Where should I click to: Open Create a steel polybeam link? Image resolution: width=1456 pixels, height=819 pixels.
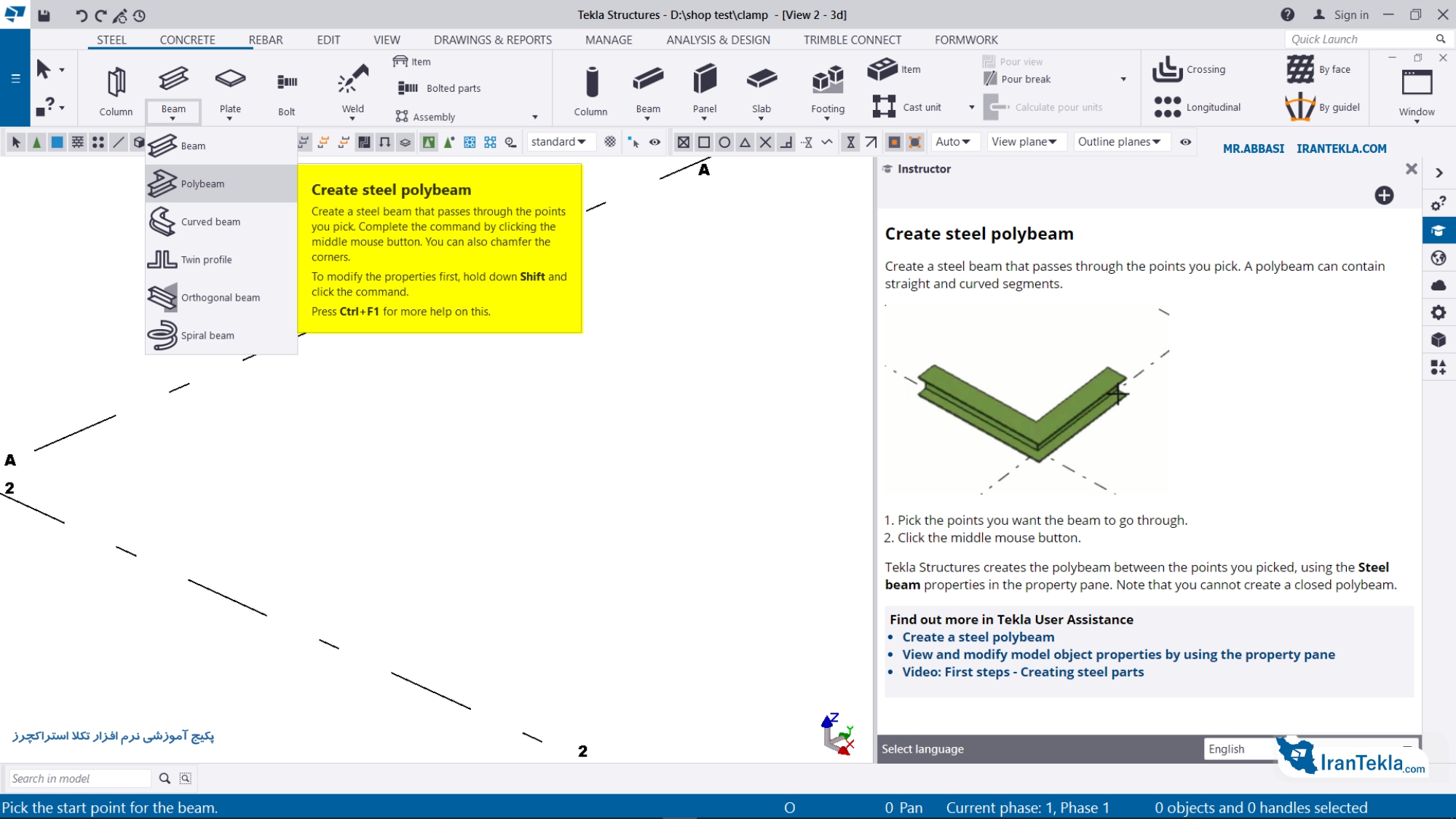978,637
